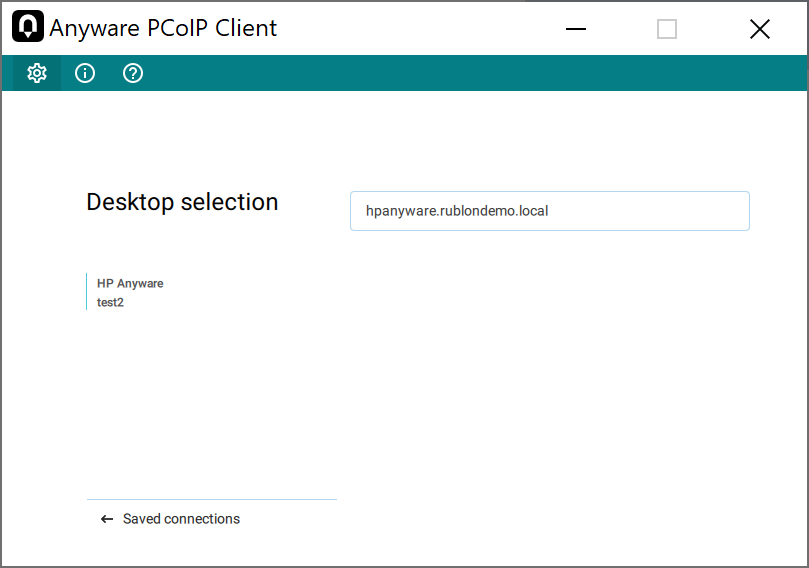Click the blue bar beside HP Anyware

pyautogui.click(x=87, y=292)
